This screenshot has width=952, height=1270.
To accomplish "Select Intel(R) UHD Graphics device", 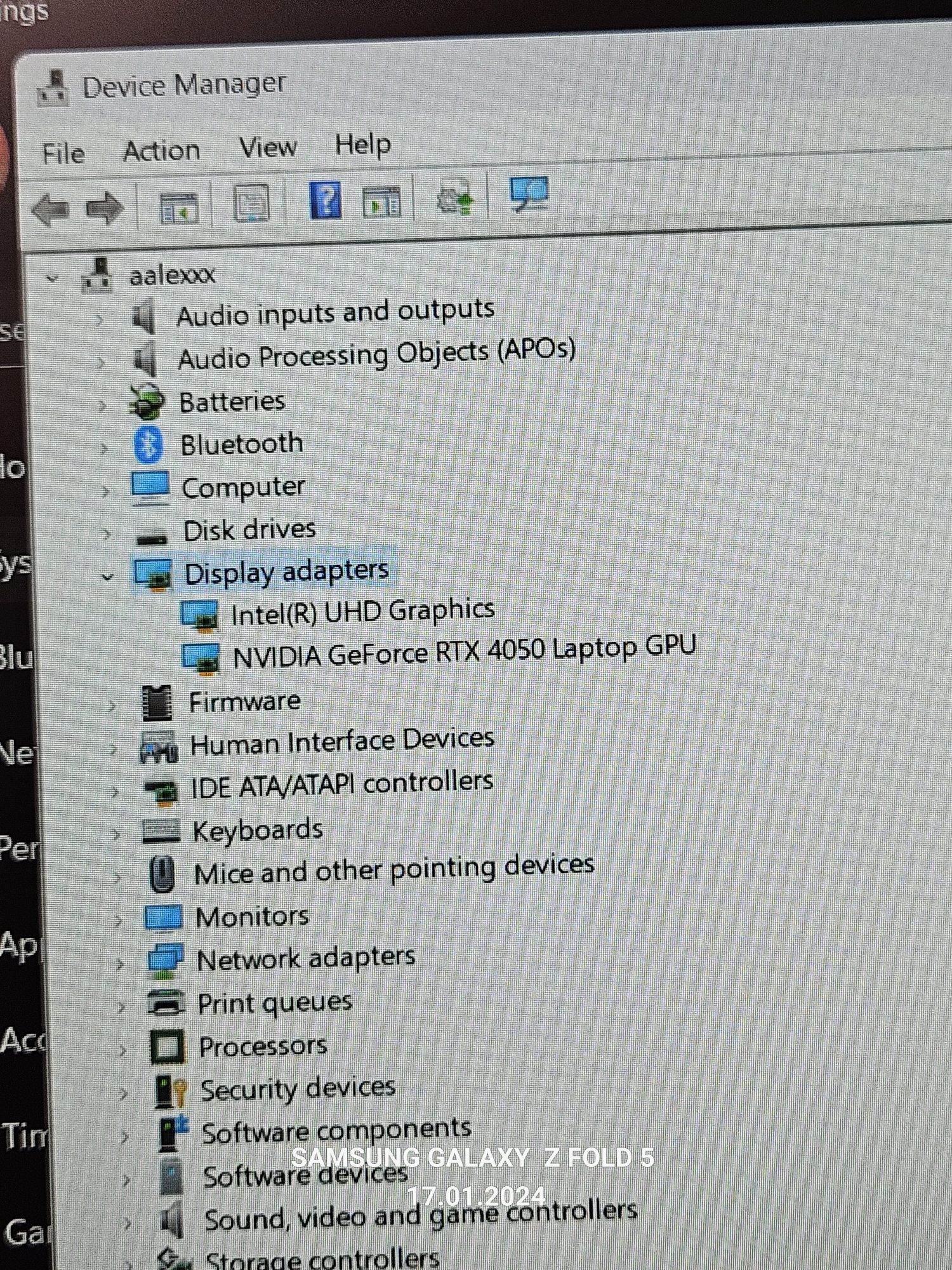I will pos(362,612).
